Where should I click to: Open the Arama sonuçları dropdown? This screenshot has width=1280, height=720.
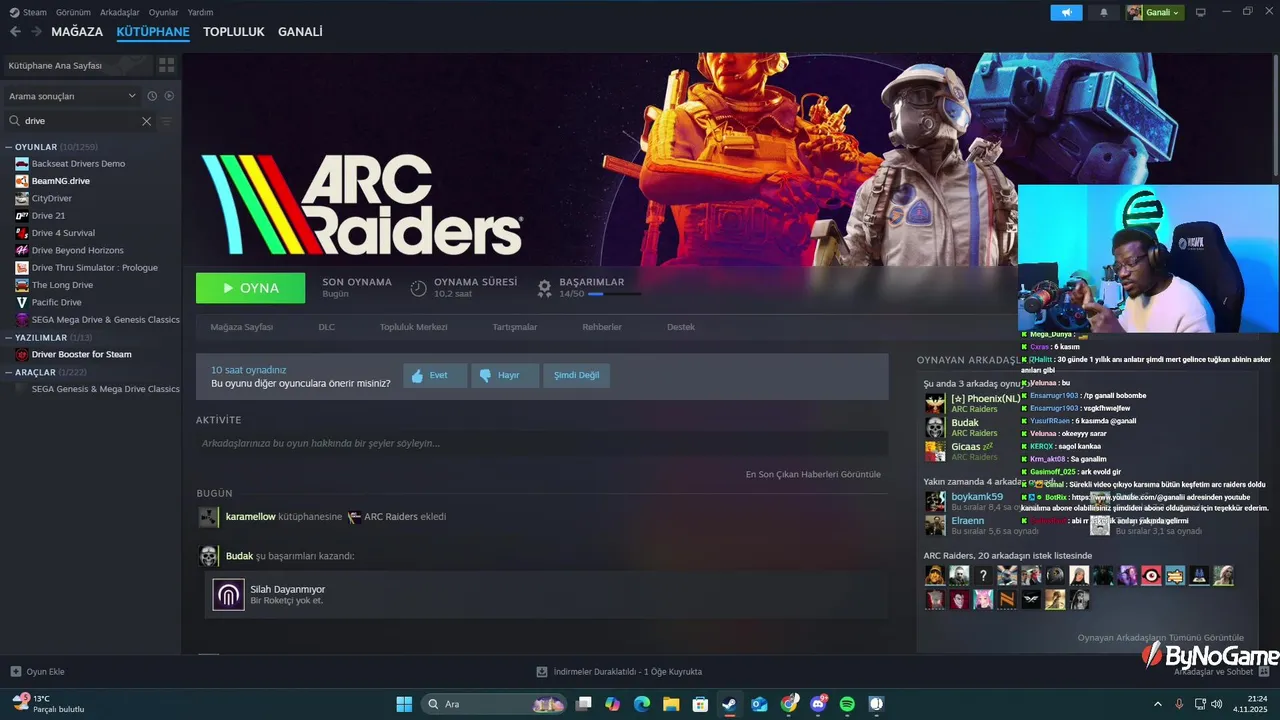[x=72, y=96]
